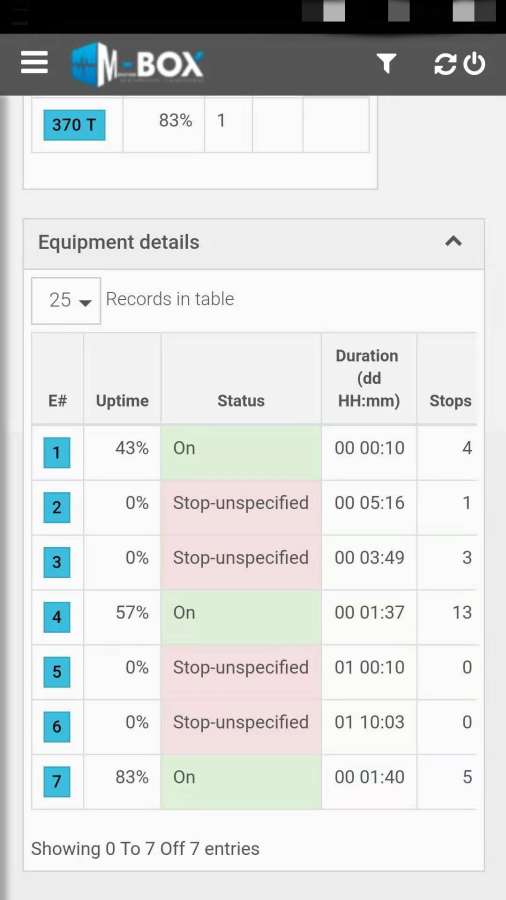Open equipment number 7 badge
506x900 pixels.
[57, 782]
